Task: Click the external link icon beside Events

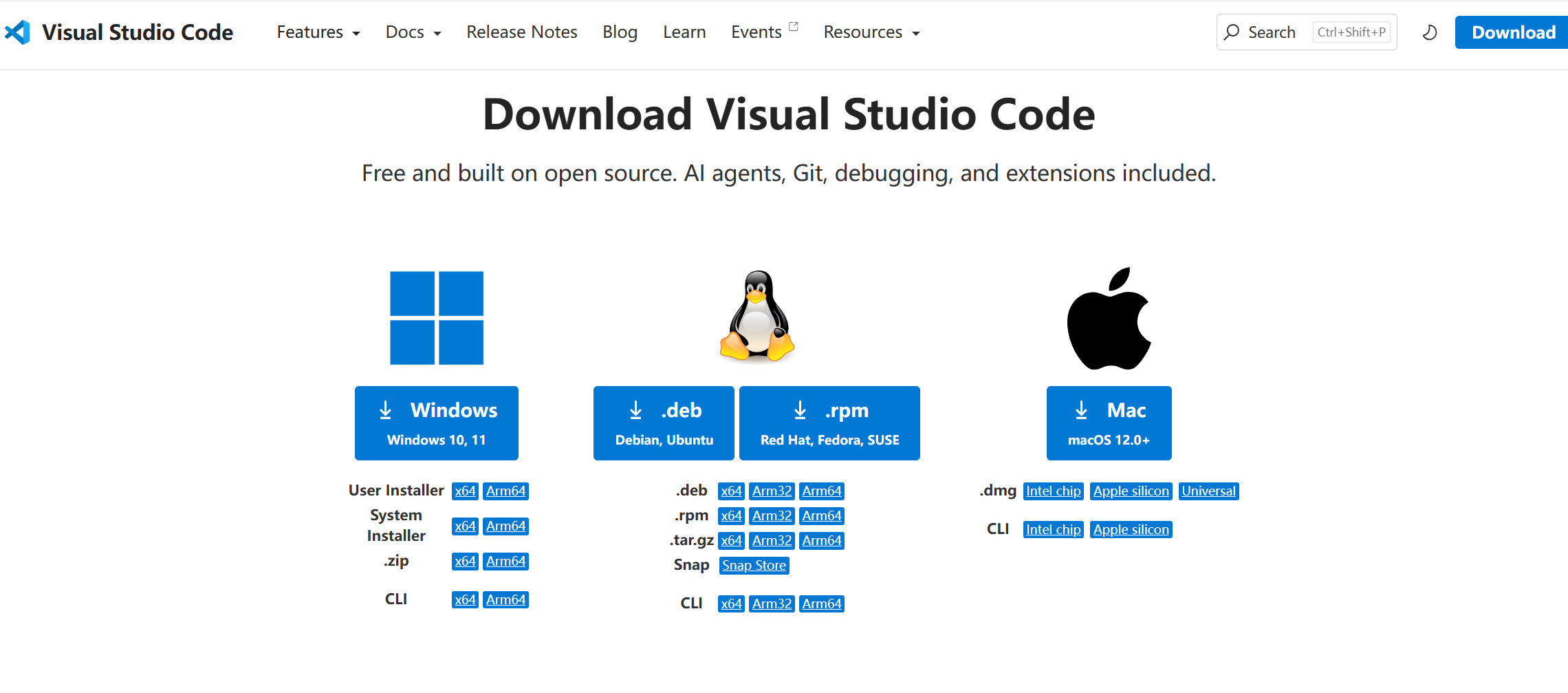Action: point(794,27)
